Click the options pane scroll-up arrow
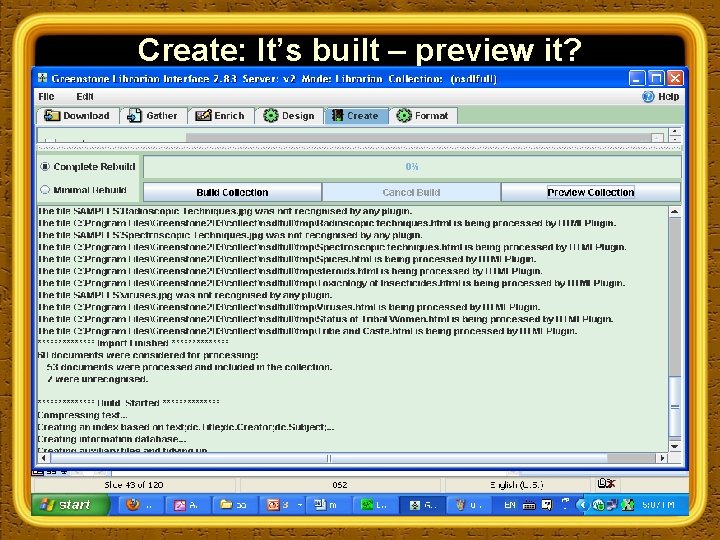 coord(675,132)
